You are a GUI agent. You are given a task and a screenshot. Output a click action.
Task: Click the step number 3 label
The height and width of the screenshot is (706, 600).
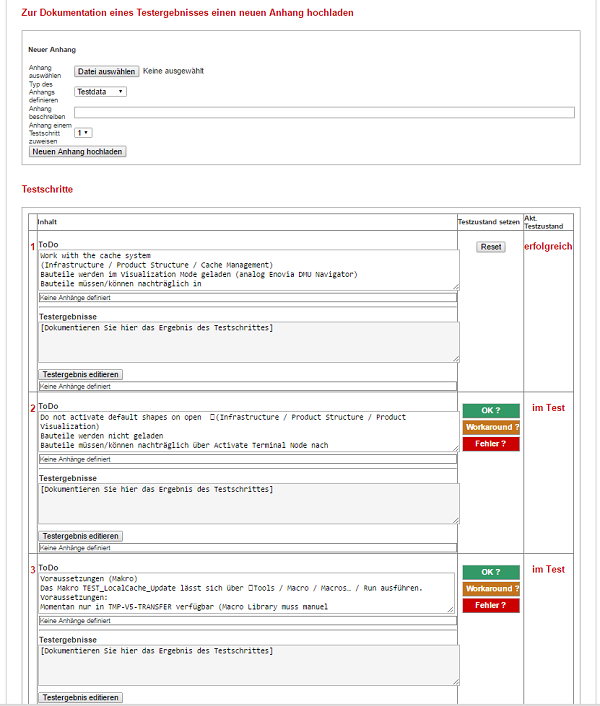[x=33, y=570]
